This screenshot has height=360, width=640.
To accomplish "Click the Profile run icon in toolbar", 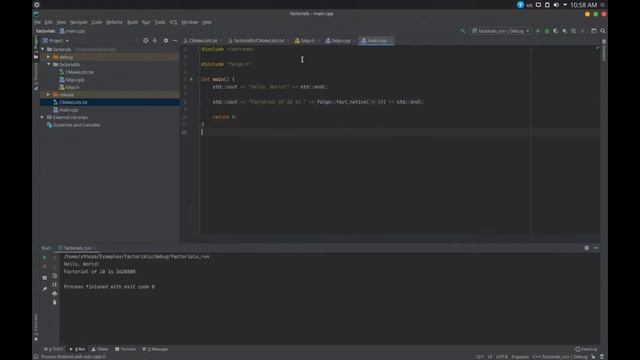I will pyautogui.click(x=564, y=31).
